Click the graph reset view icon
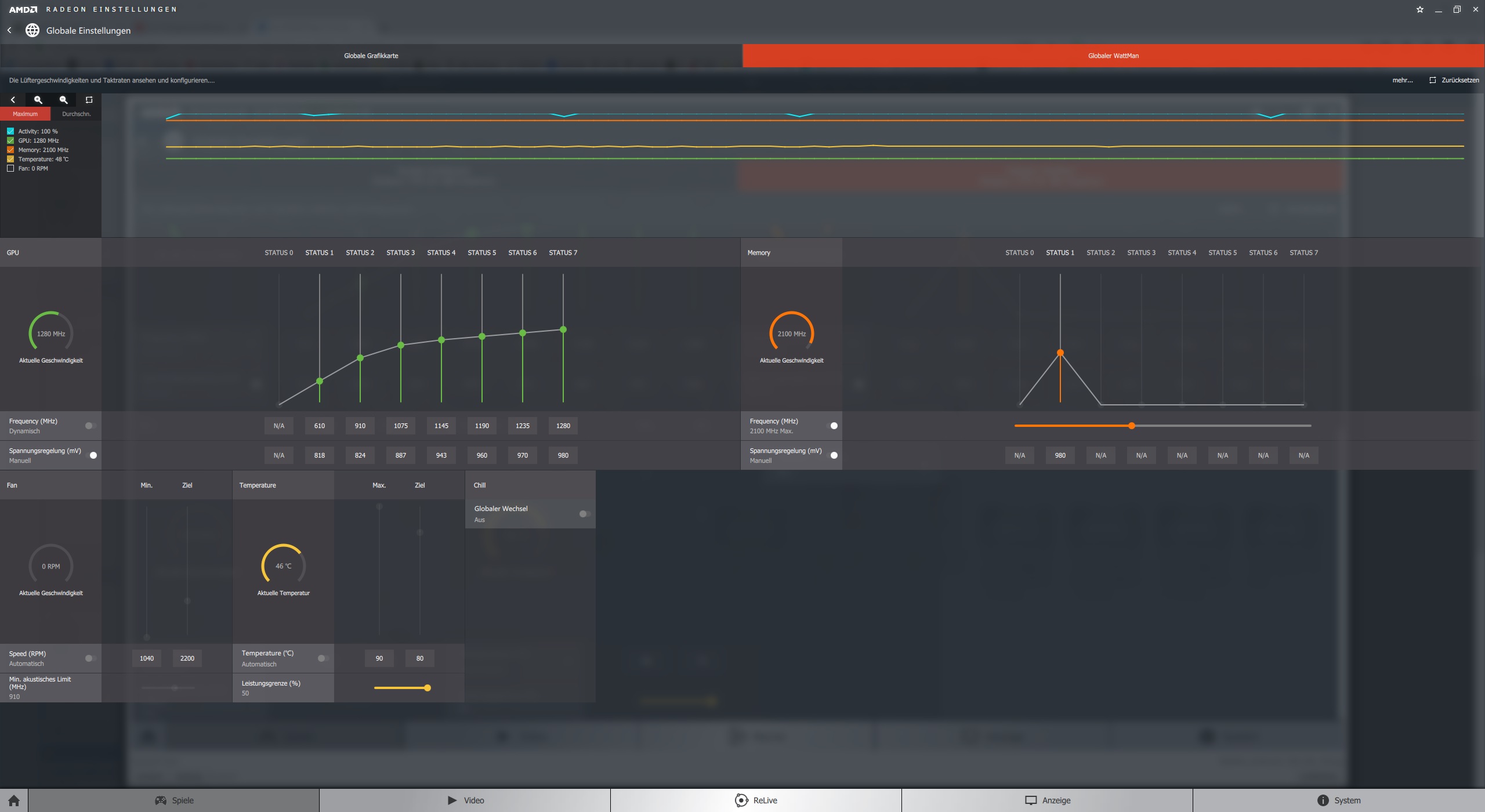 (x=89, y=100)
